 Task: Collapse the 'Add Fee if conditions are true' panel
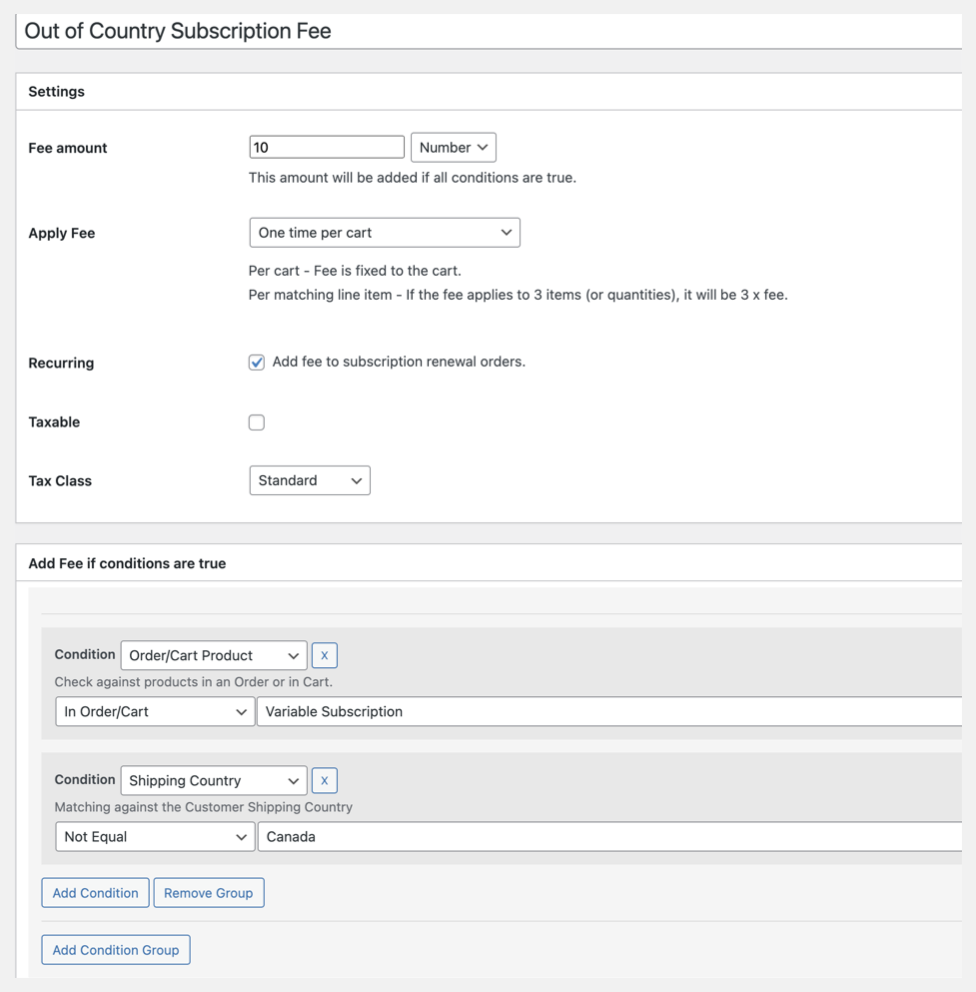tap(490, 564)
